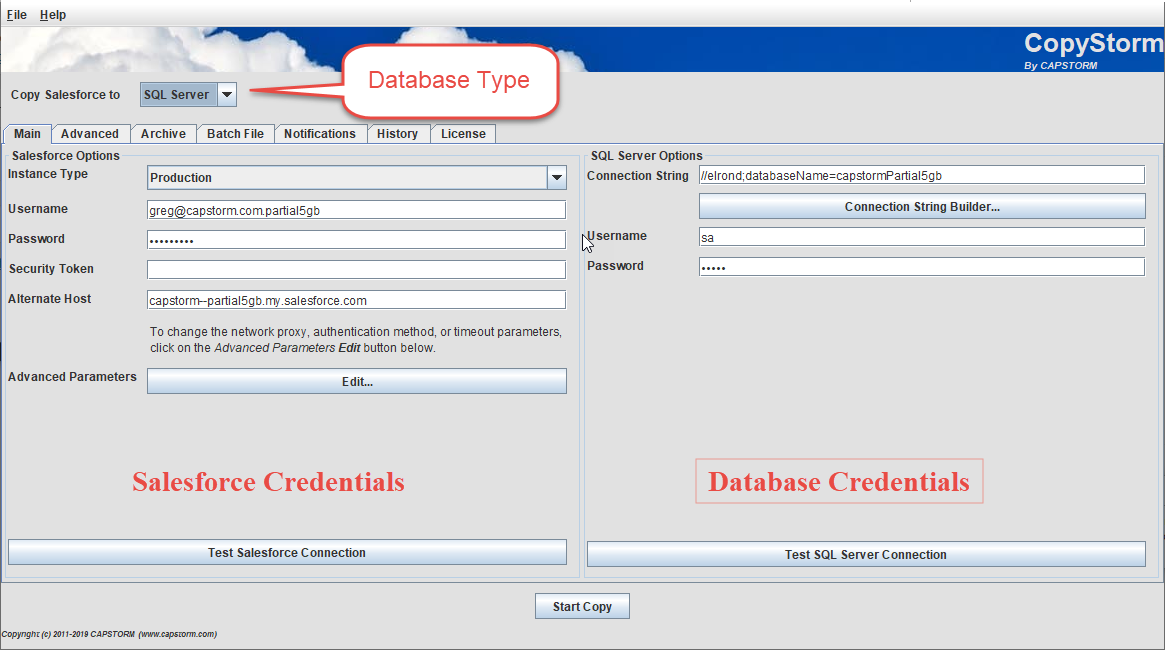Click Test Salesforce Connection button
The image size is (1165, 650).
click(287, 552)
